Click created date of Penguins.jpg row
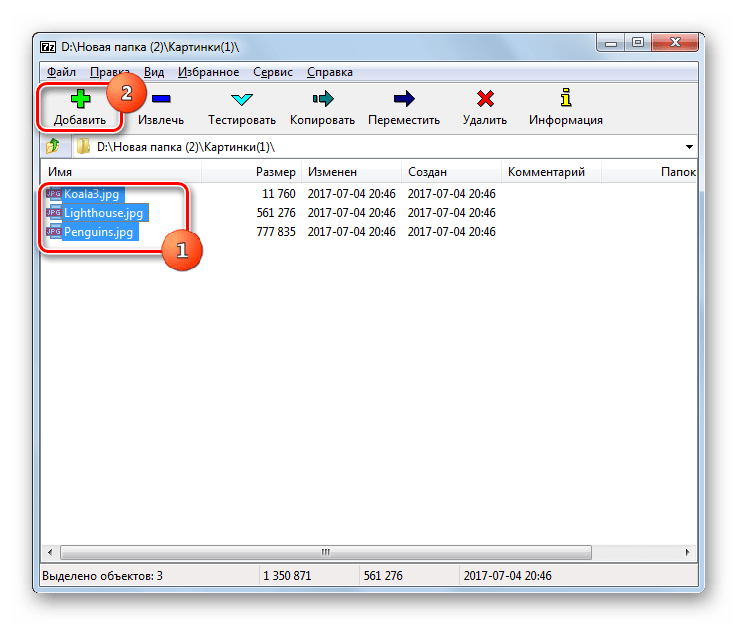Screen dimensions: 738x626 (x=451, y=232)
